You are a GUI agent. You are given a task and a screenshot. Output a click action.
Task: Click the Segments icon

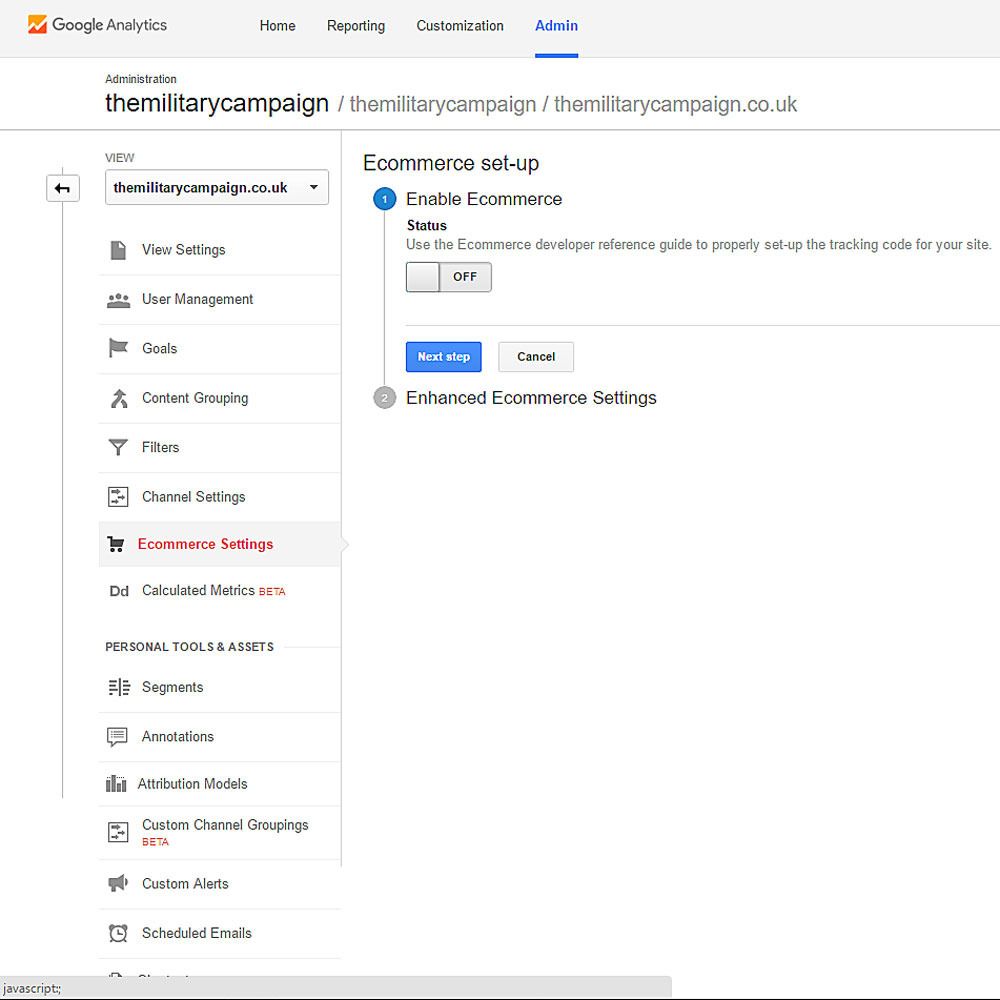(x=119, y=687)
